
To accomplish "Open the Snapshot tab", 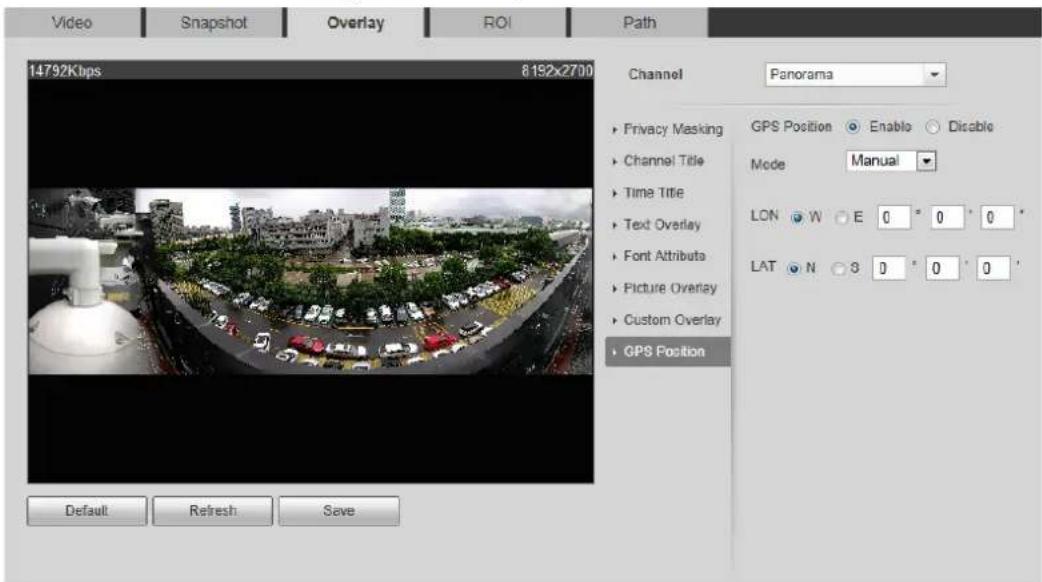I will click(x=214, y=23).
